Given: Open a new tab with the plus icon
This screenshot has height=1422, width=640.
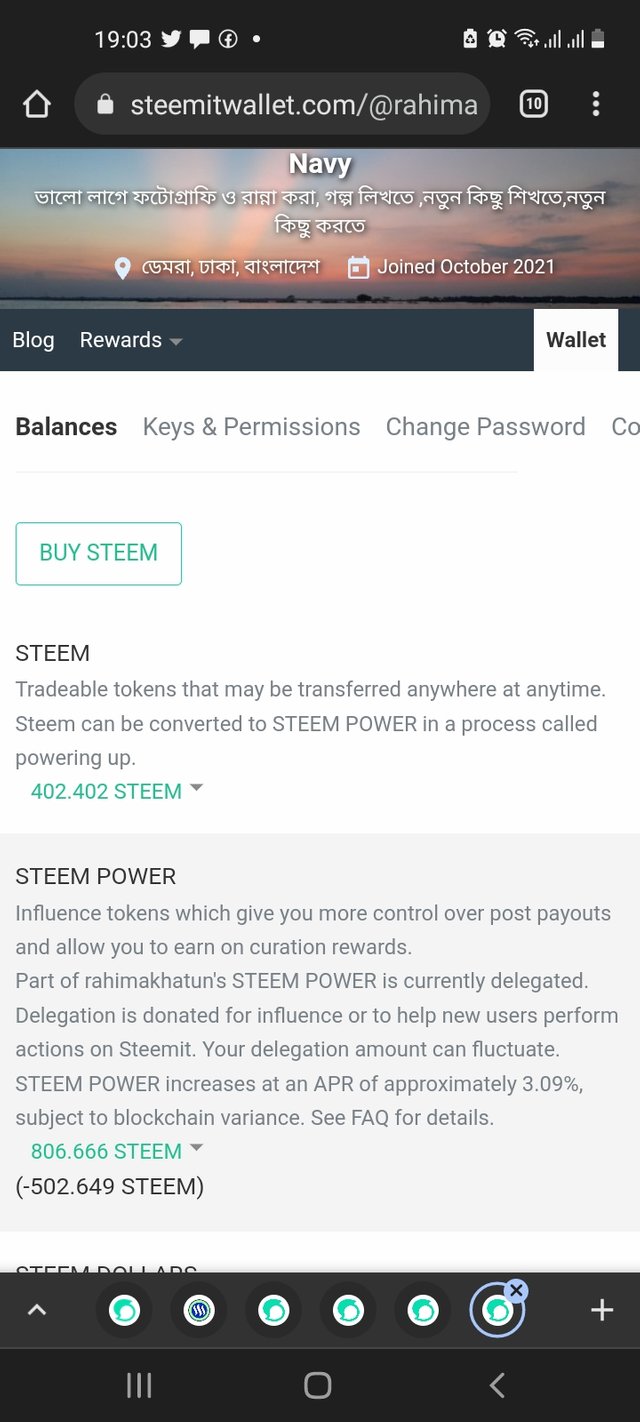Looking at the screenshot, I should point(601,1310).
